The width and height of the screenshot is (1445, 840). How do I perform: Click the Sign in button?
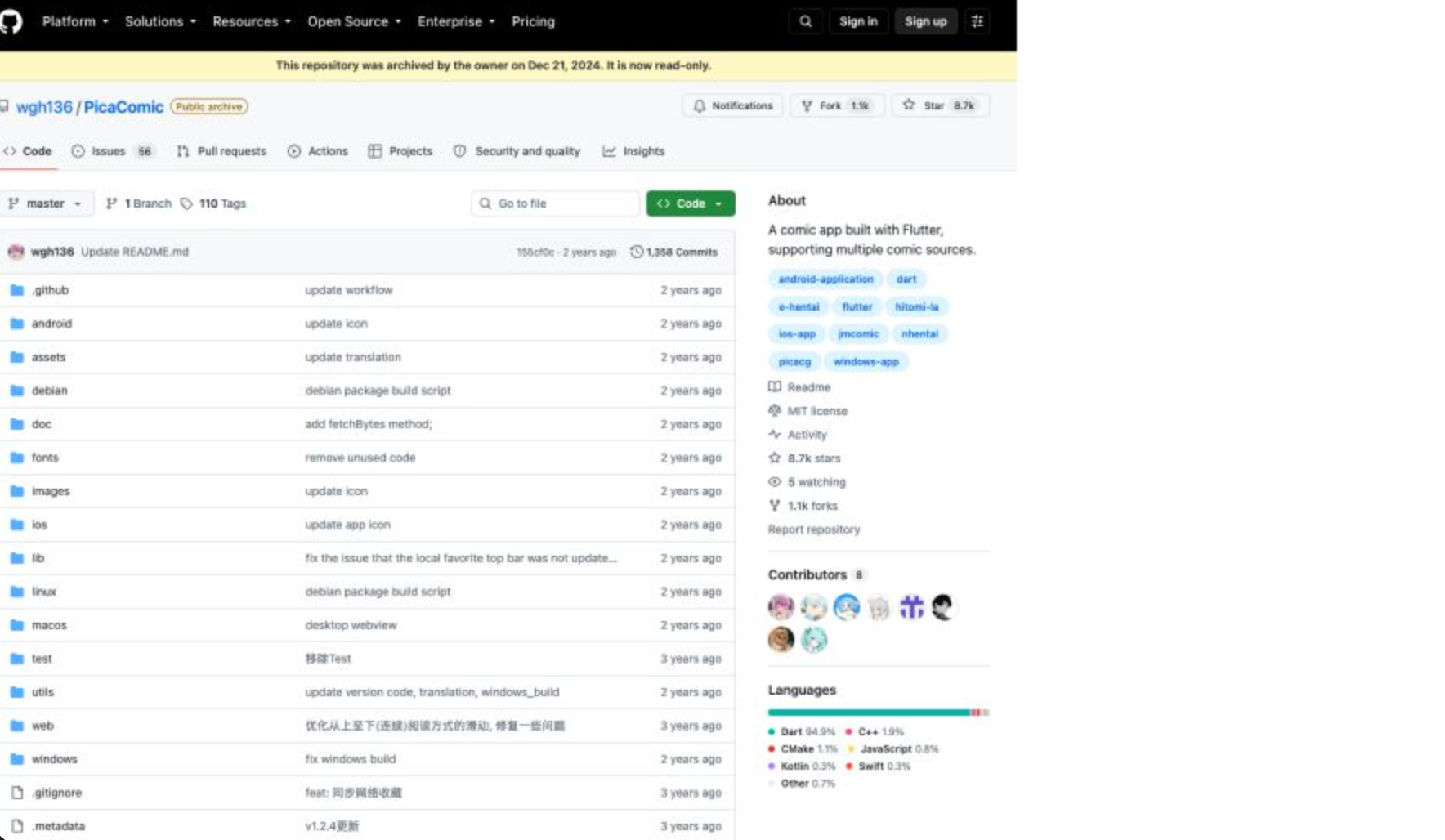click(x=858, y=21)
